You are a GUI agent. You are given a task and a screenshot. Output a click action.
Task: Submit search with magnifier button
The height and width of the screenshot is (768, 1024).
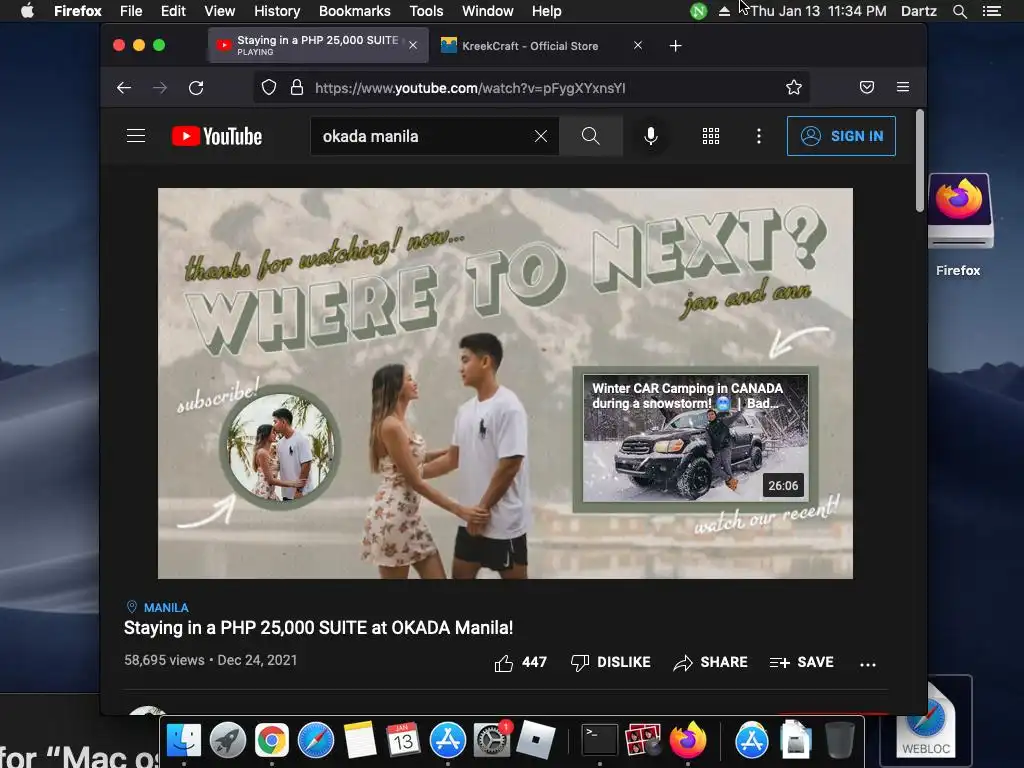click(x=590, y=136)
